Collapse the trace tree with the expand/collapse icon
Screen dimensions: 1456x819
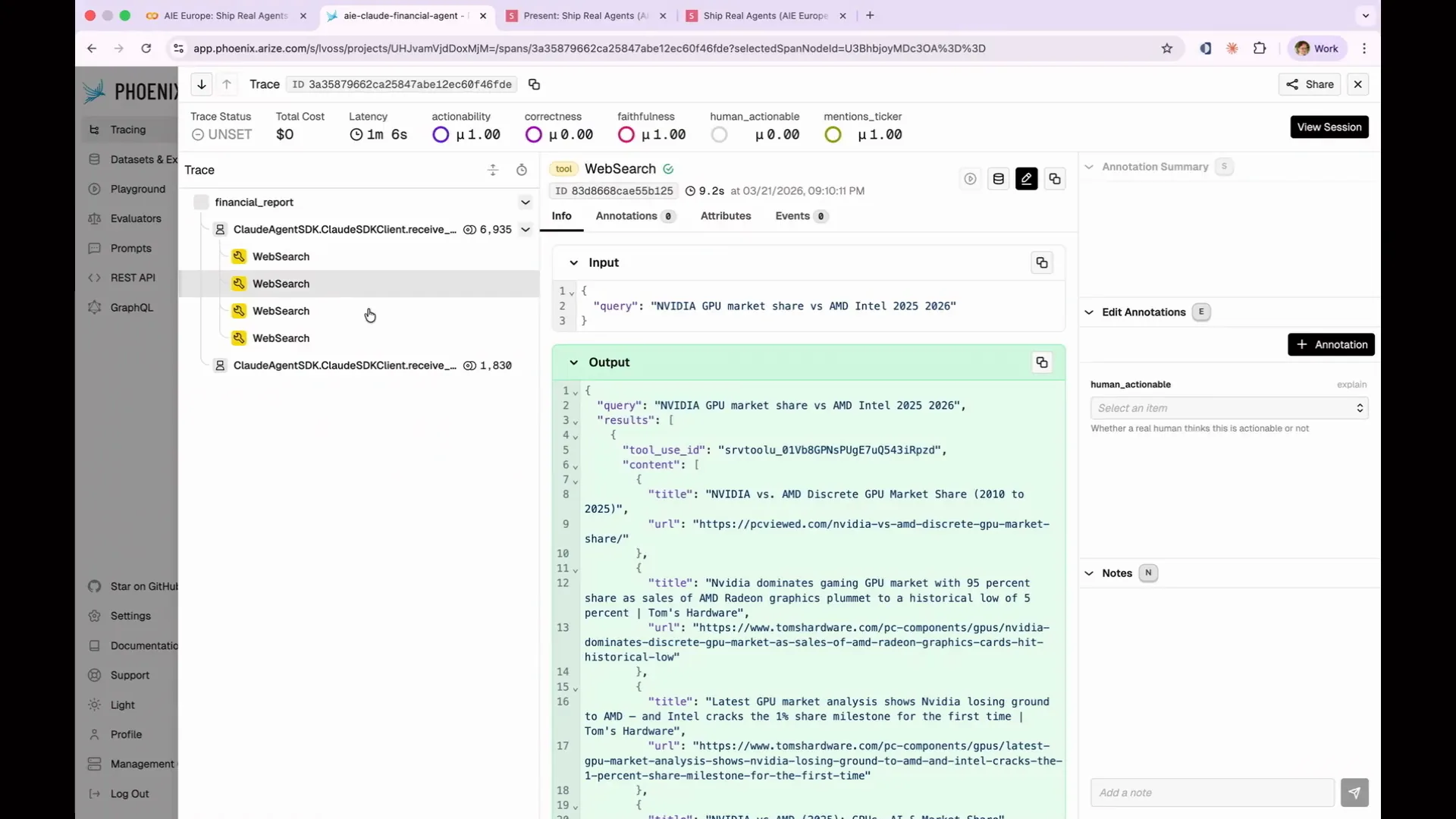493,170
